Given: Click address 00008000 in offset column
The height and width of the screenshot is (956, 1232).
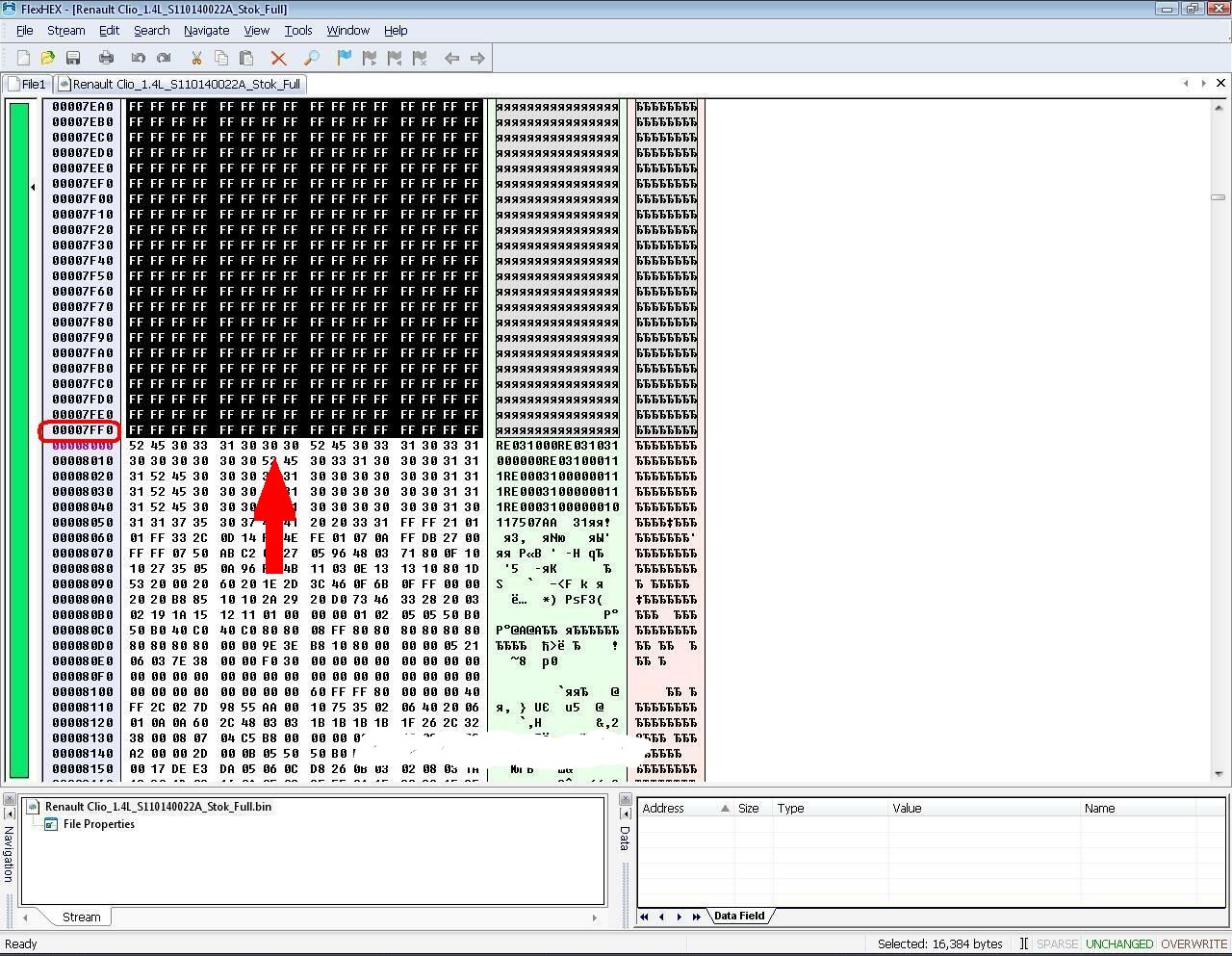Looking at the screenshot, I should pyautogui.click(x=83, y=446).
